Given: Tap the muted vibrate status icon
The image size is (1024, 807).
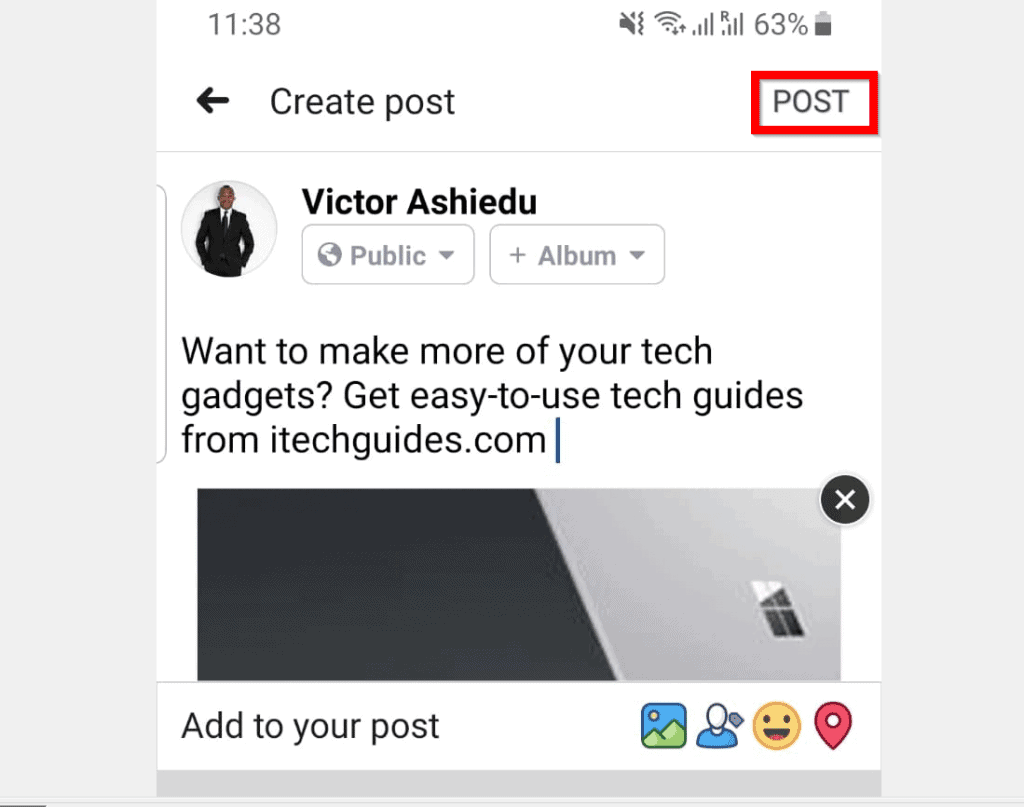Looking at the screenshot, I should [632, 24].
